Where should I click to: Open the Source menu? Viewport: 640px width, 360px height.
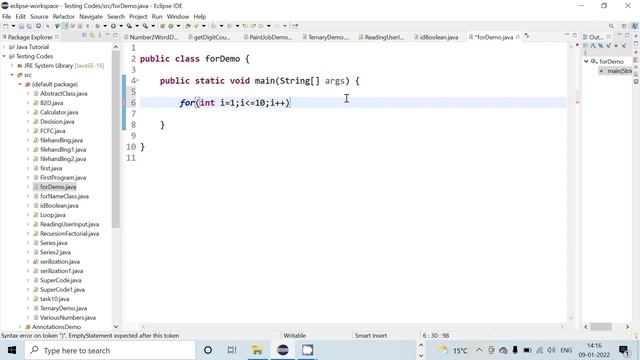pyautogui.click(x=39, y=17)
